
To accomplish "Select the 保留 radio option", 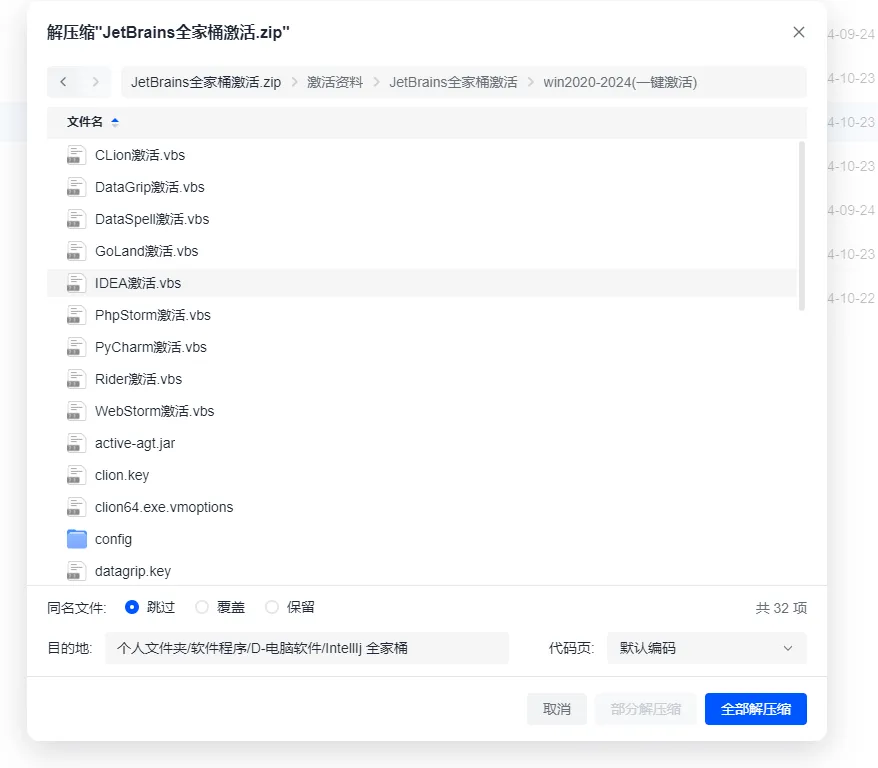I will point(272,607).
